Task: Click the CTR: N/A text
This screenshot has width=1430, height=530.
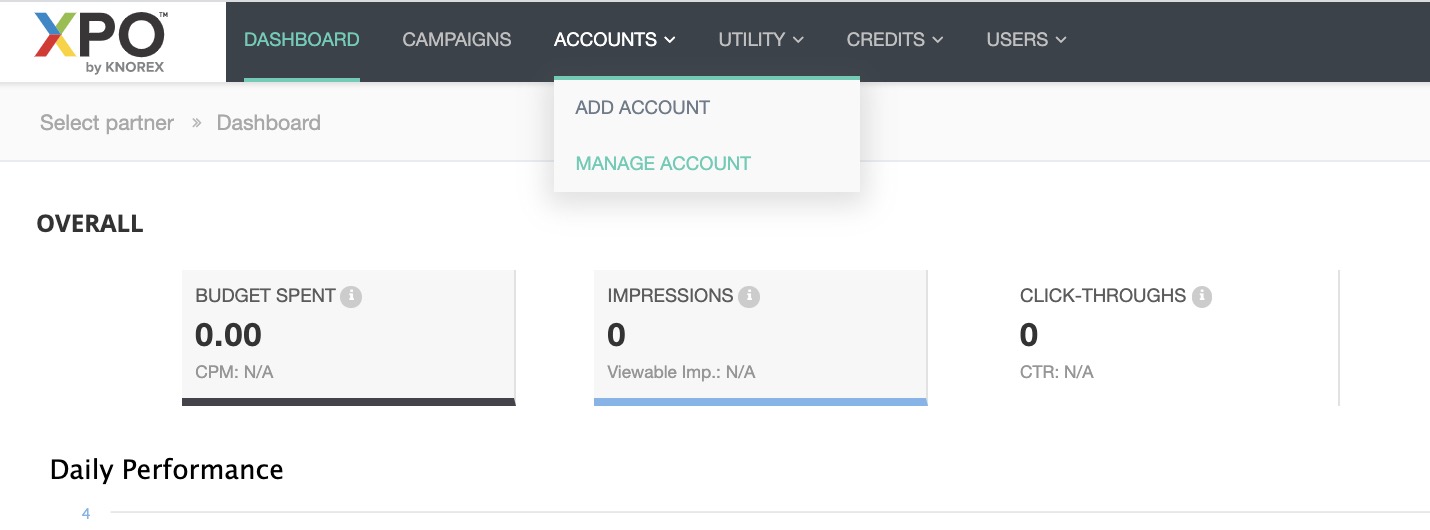Action: click(1057, 372)
